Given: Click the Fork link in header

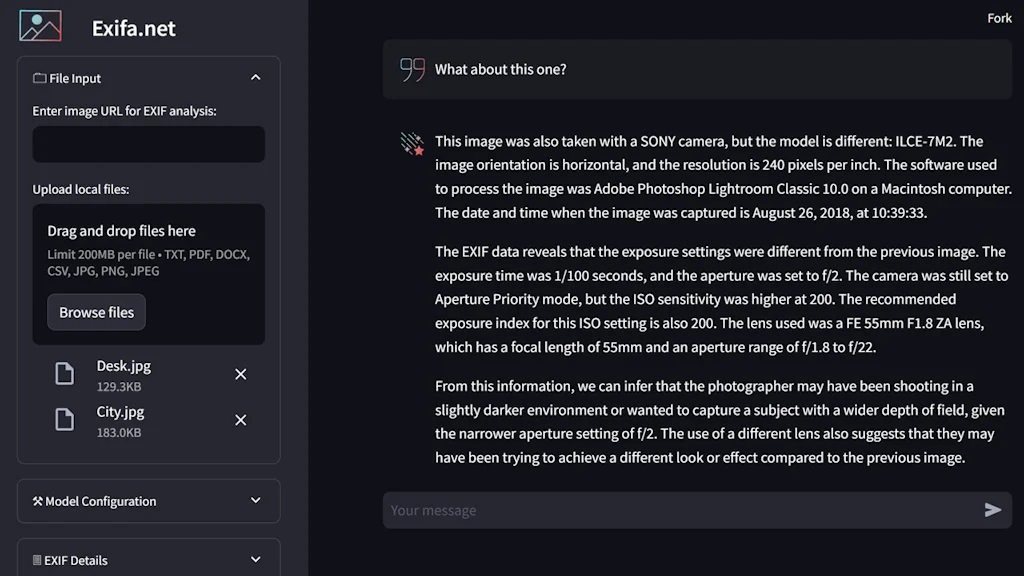Looking at the screenshot, I should [999, 18].
